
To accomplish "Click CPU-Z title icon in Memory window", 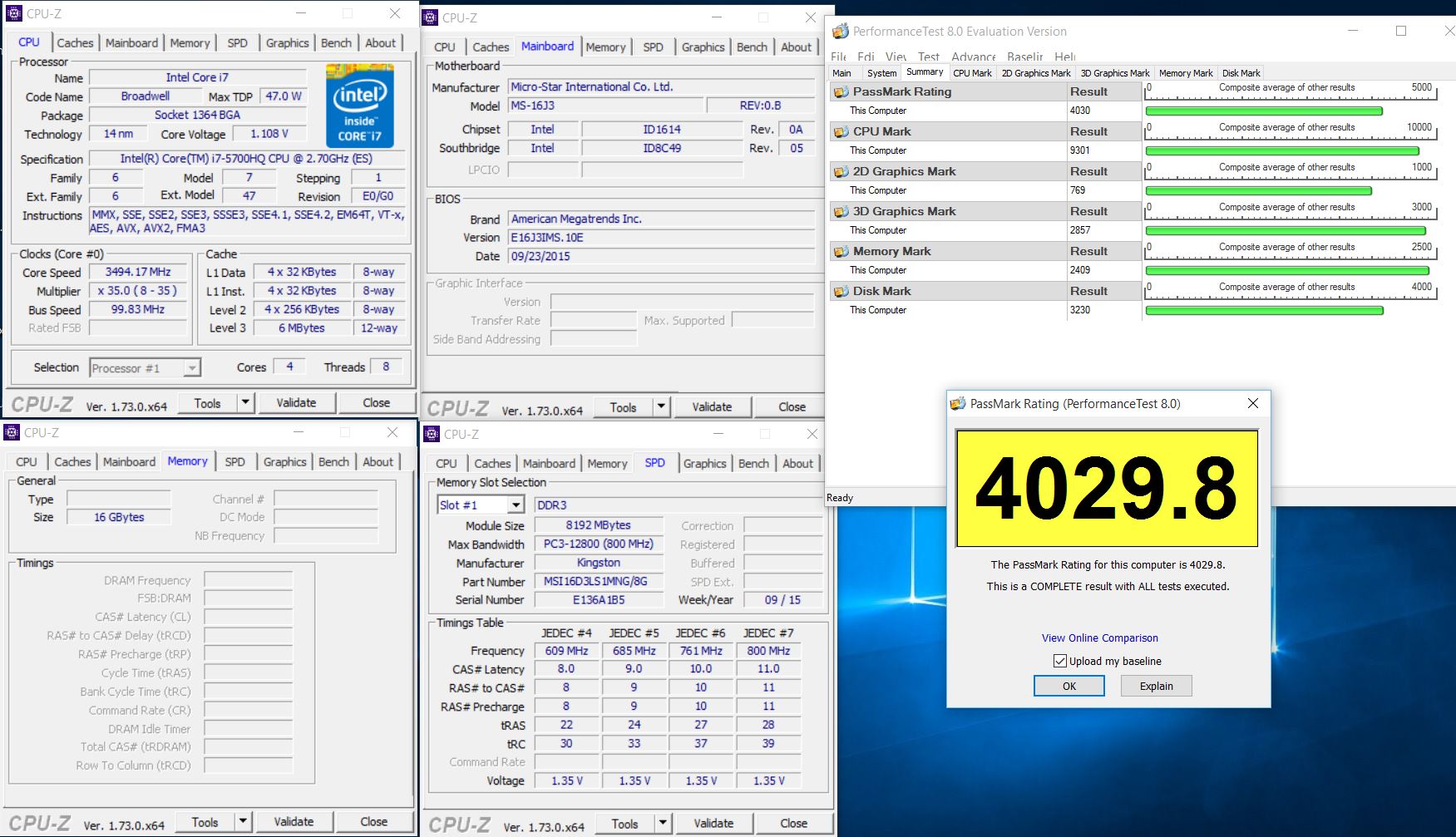I will click(x=12, y=432).
